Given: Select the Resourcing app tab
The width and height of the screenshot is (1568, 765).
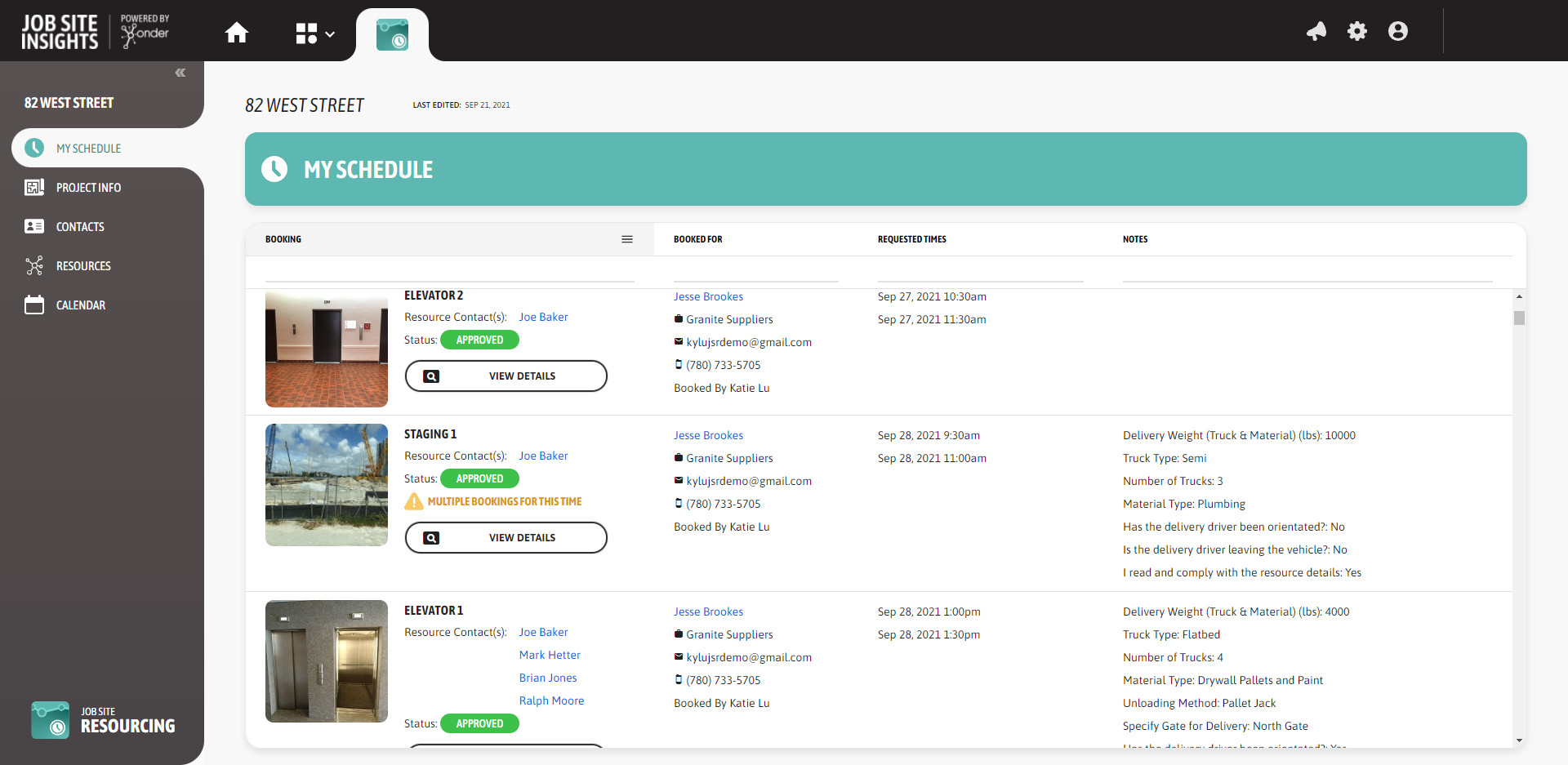Looking at the screenshot, I should tap(392, 35).
